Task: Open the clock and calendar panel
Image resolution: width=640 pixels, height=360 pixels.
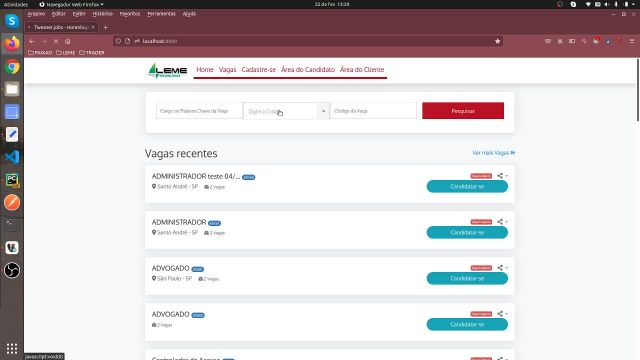Action: (332, 4)
